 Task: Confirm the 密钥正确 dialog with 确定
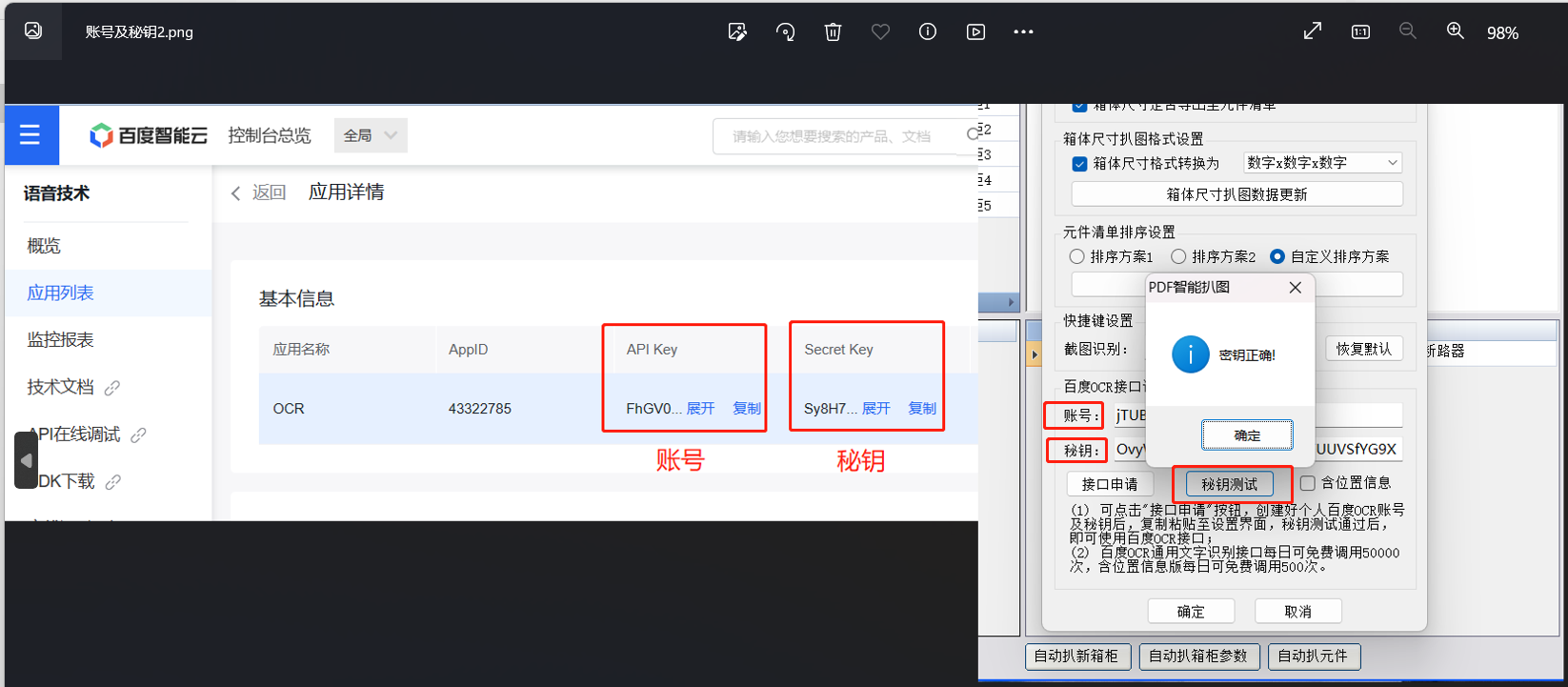click(x=1247, y=434)
